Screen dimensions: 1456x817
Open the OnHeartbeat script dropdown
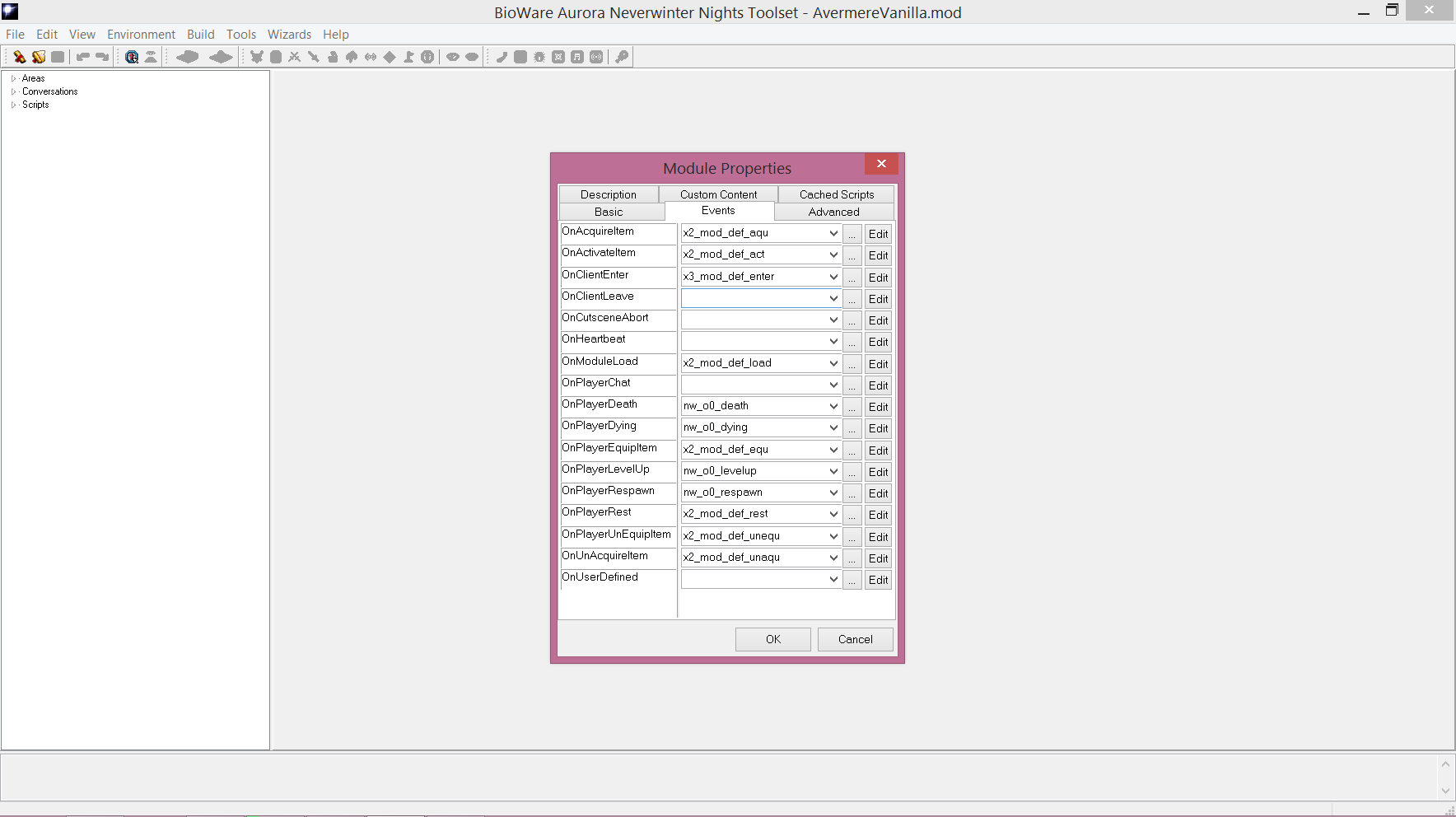833,341
